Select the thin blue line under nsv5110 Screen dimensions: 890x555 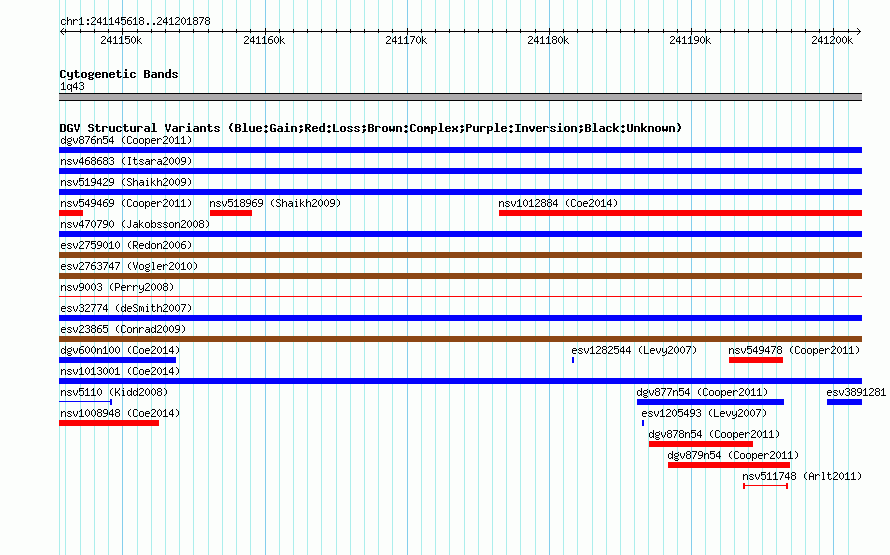85,402
